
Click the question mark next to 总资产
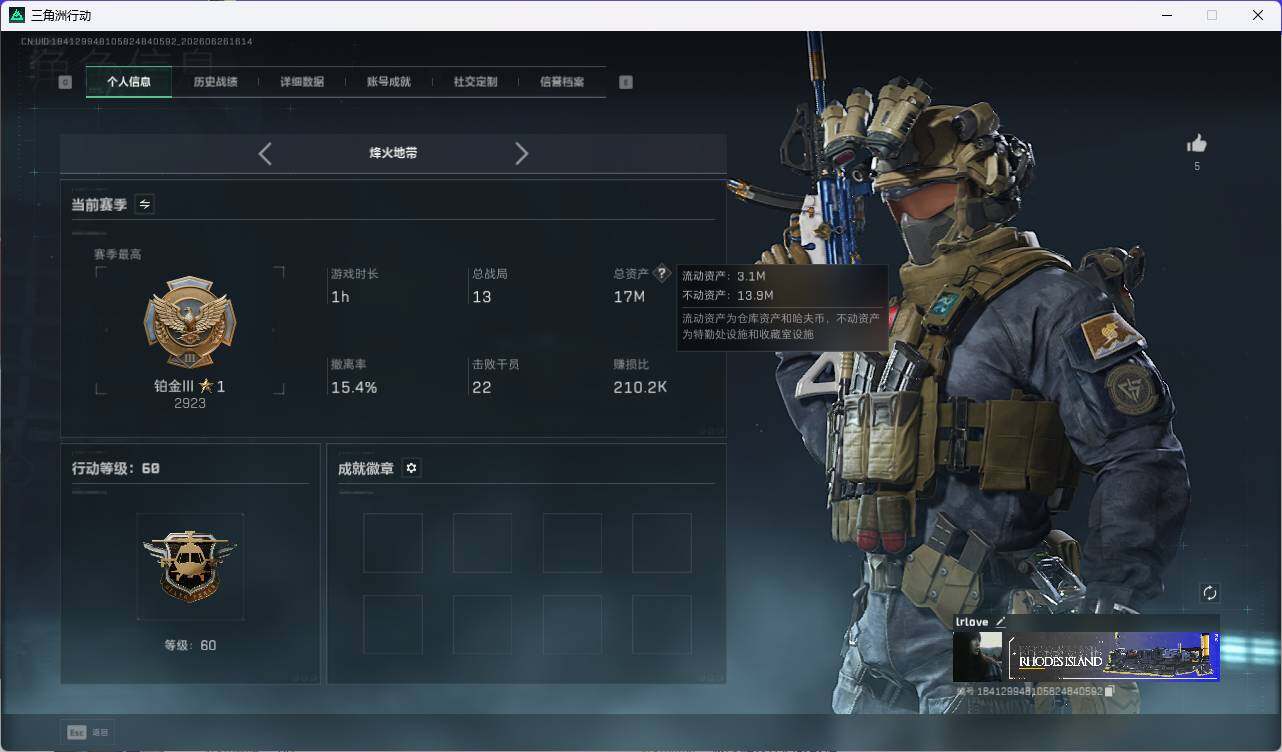661,273
